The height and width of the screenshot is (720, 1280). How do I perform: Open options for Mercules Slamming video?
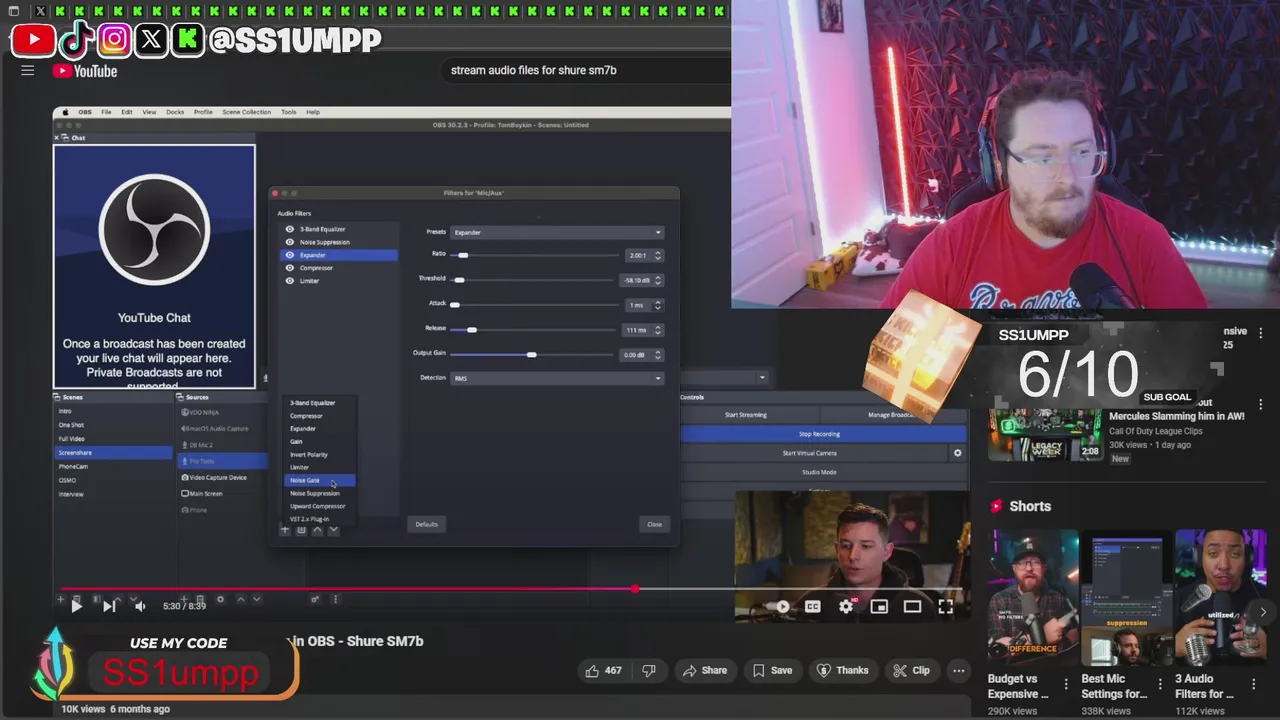tap(1261, 405)
